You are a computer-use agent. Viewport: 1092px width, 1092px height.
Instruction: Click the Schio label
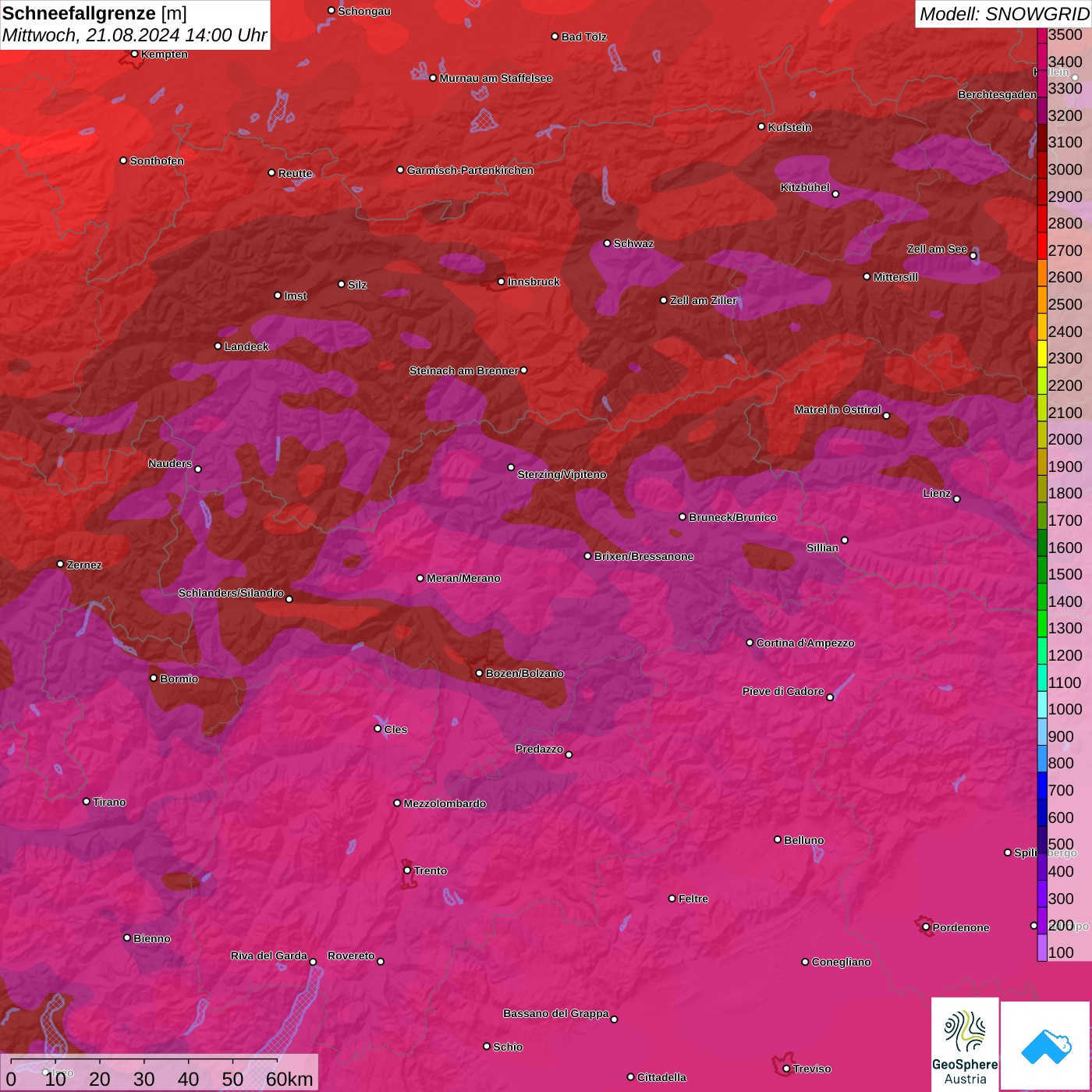coord(508,1047)
